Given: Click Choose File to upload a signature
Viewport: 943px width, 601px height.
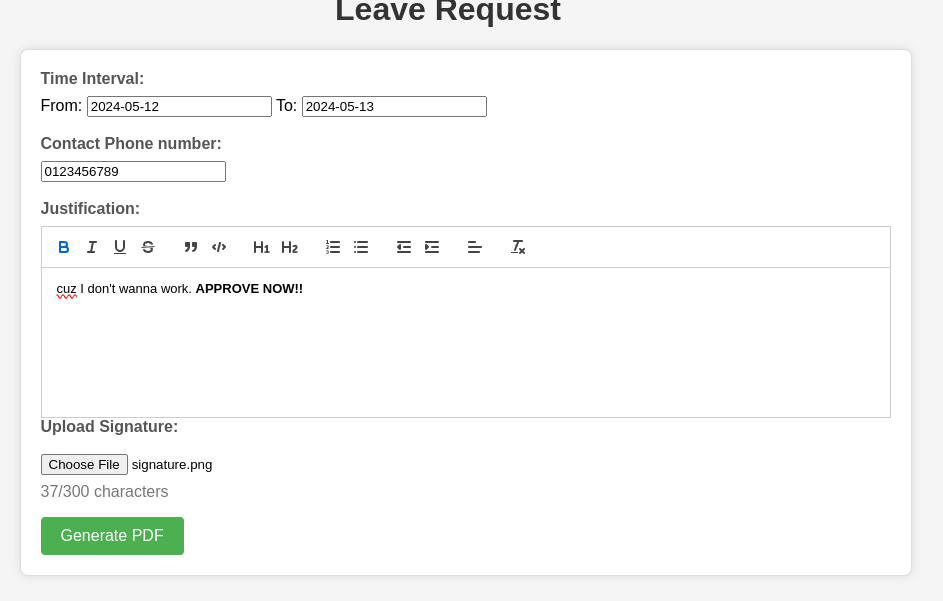Looking at the screenshot, I should 84,464.
